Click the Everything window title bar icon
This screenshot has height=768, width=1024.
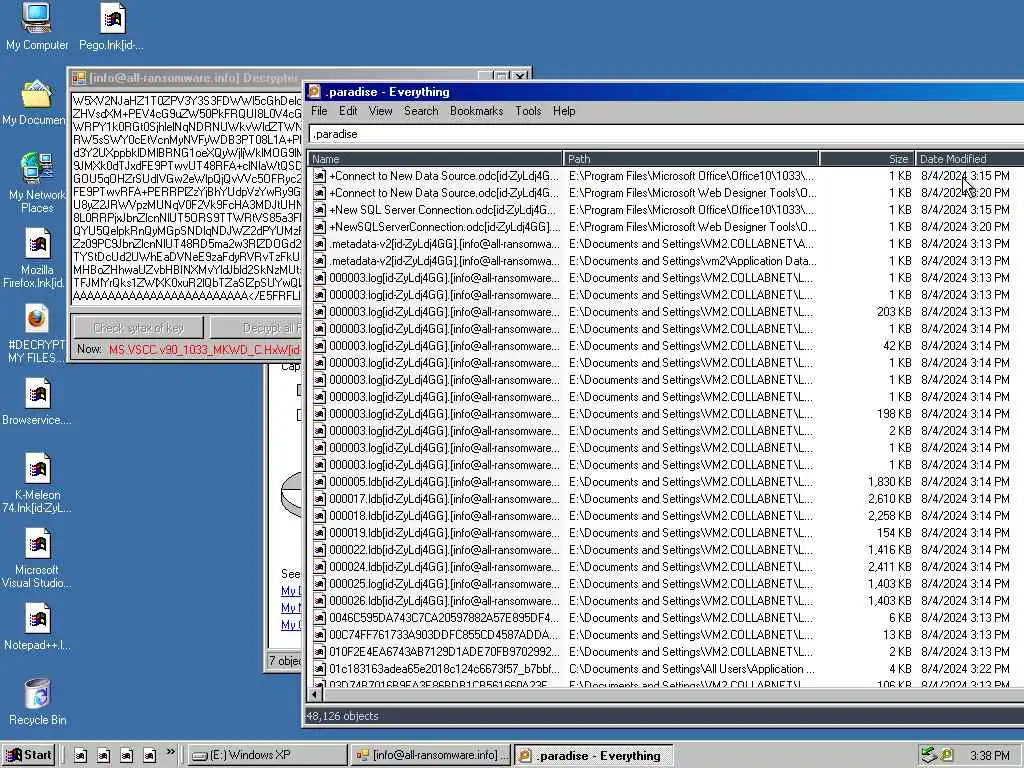(314, 91)
